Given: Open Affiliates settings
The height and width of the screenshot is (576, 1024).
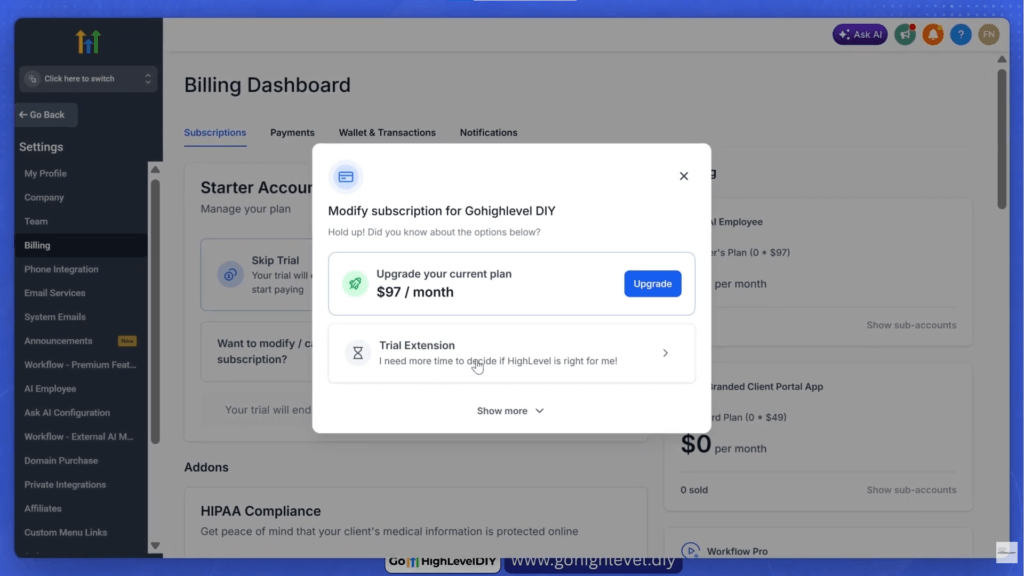Looking at the screenshot, I should (x=43, y=508).
